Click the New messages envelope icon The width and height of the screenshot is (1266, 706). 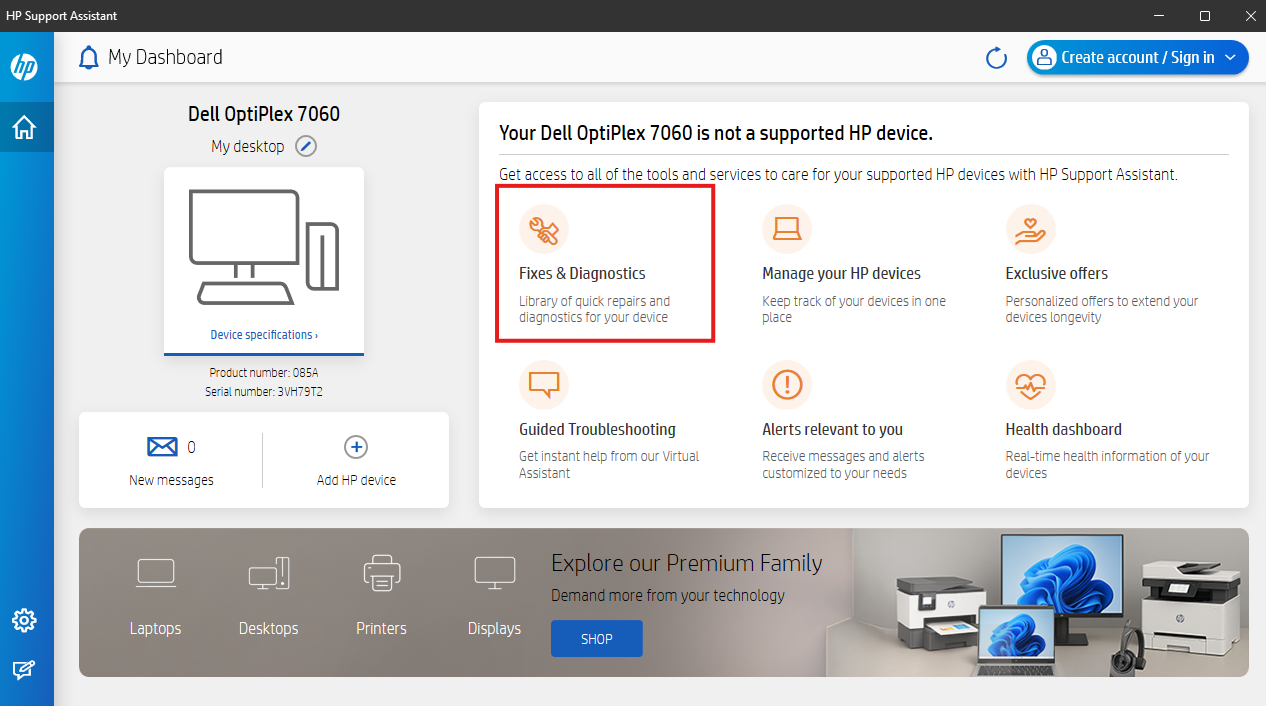(162, 446)
